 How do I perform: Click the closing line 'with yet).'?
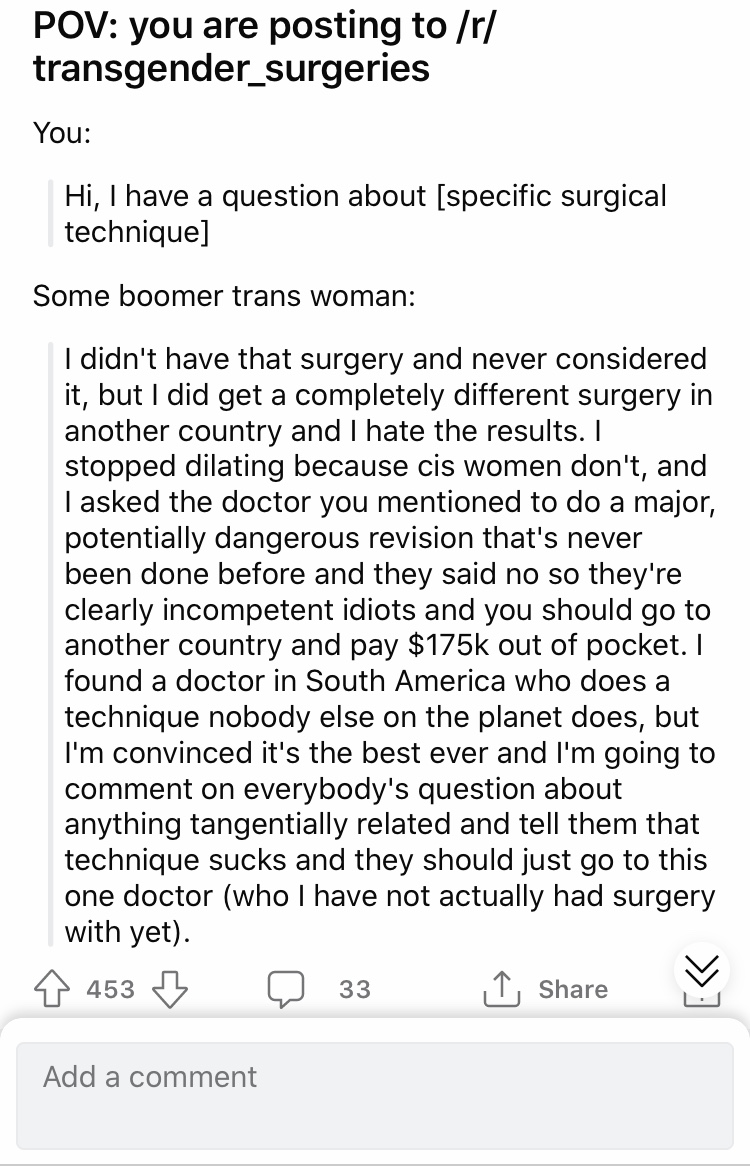pos(127,931)
